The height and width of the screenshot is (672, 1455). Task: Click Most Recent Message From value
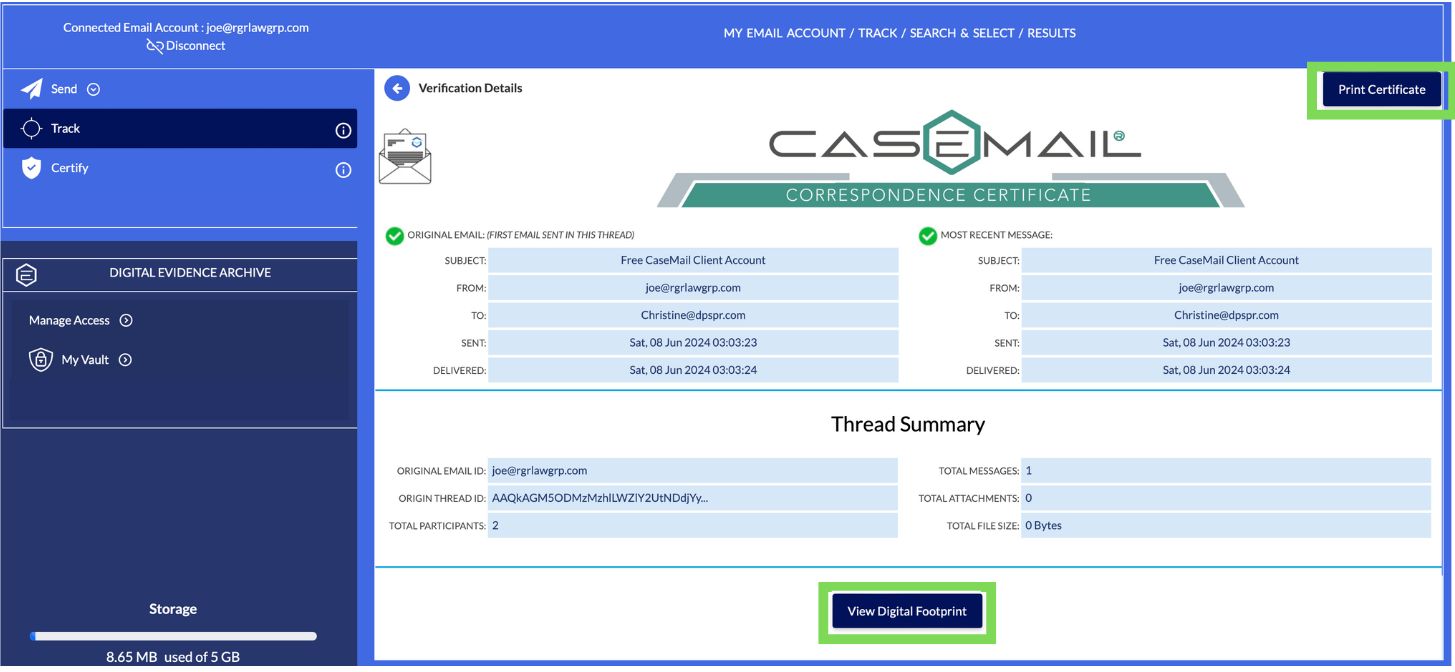pyautogui.click(x=1226, y=288)
